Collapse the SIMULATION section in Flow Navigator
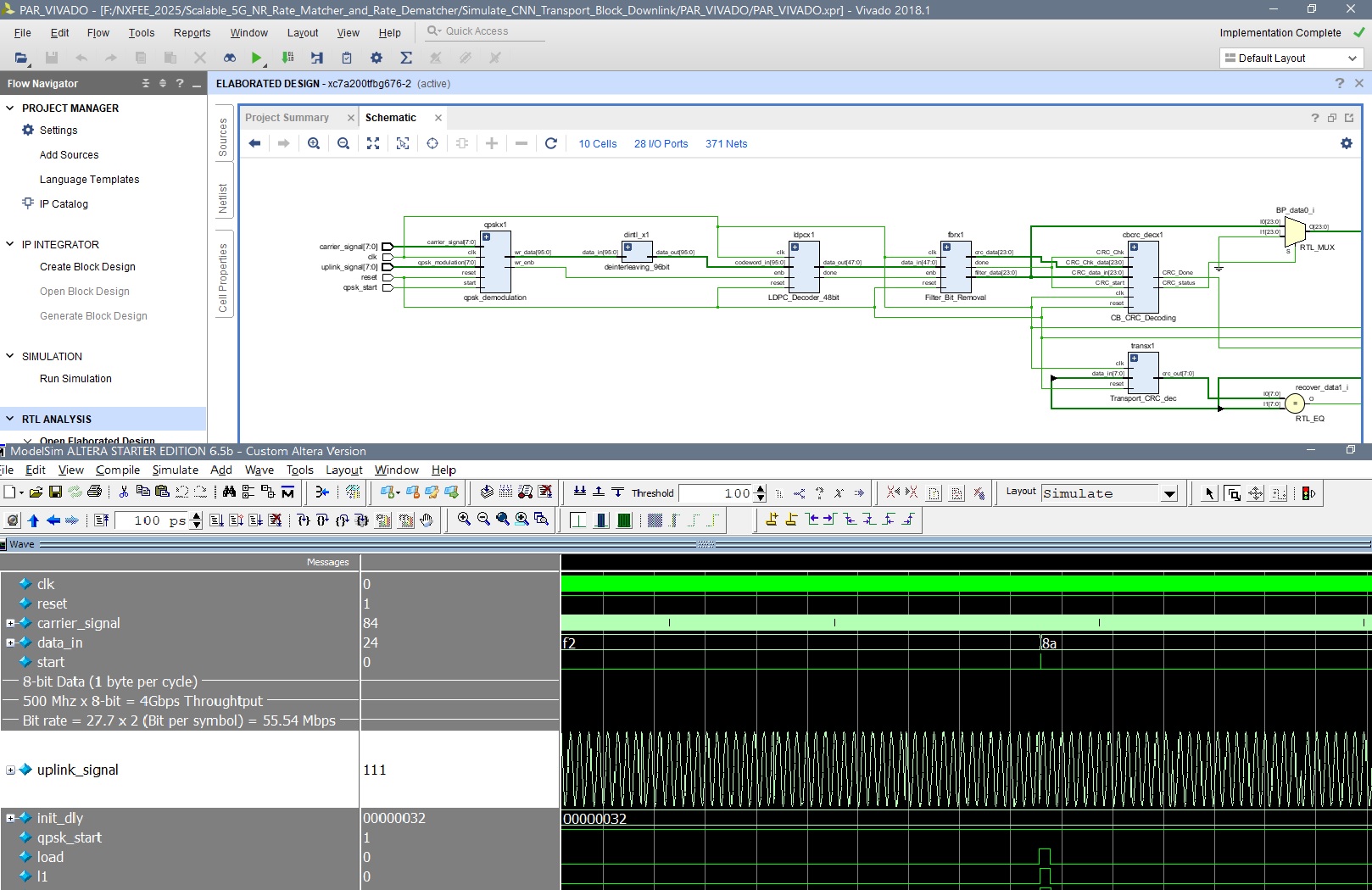Viewport: 1372px width, 890px height. pos(10,356)
